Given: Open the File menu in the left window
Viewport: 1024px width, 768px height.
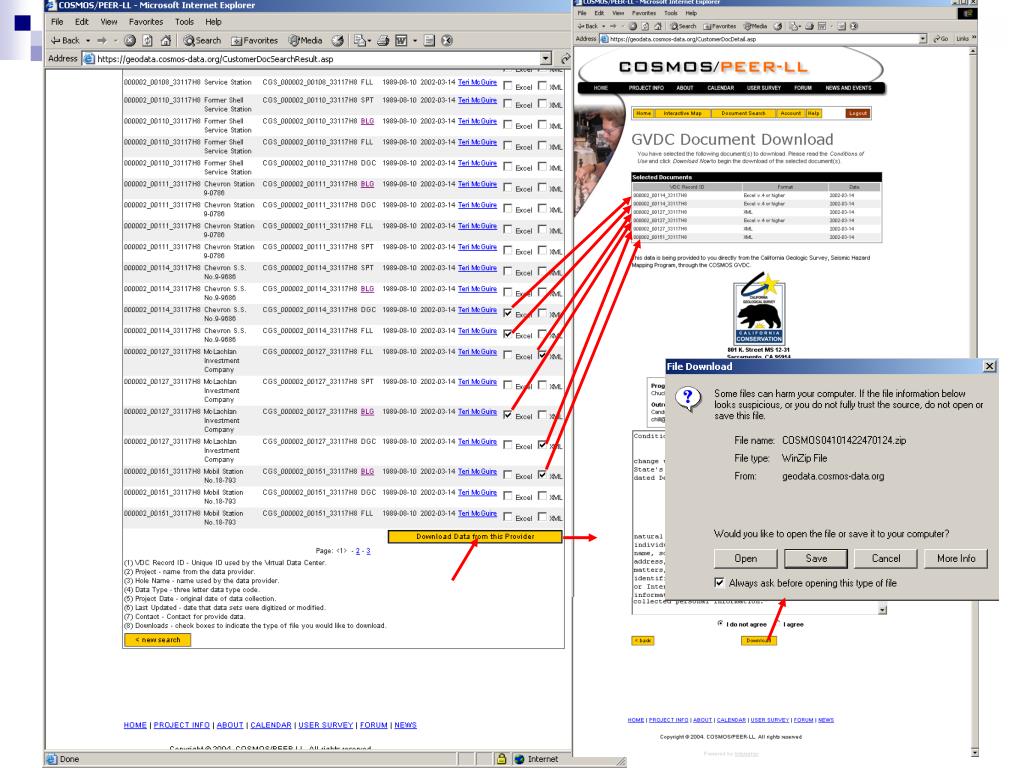Looking at the screenshot, I should pos(57,22).
